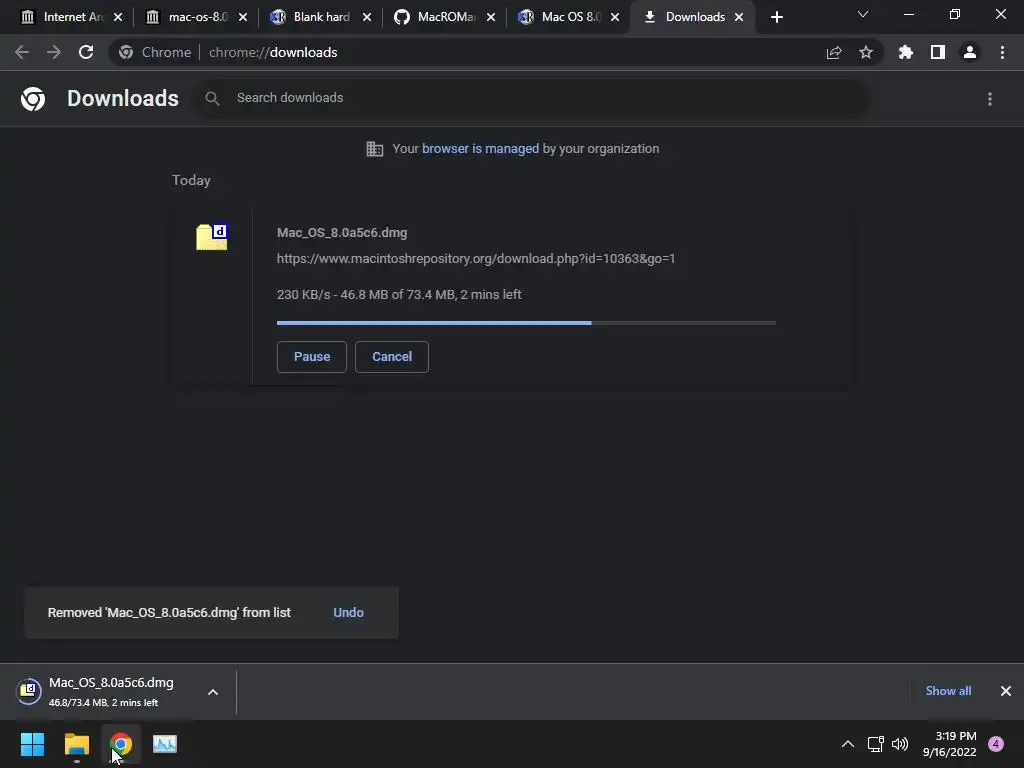Click the search magnifier icon

(212, 98)
